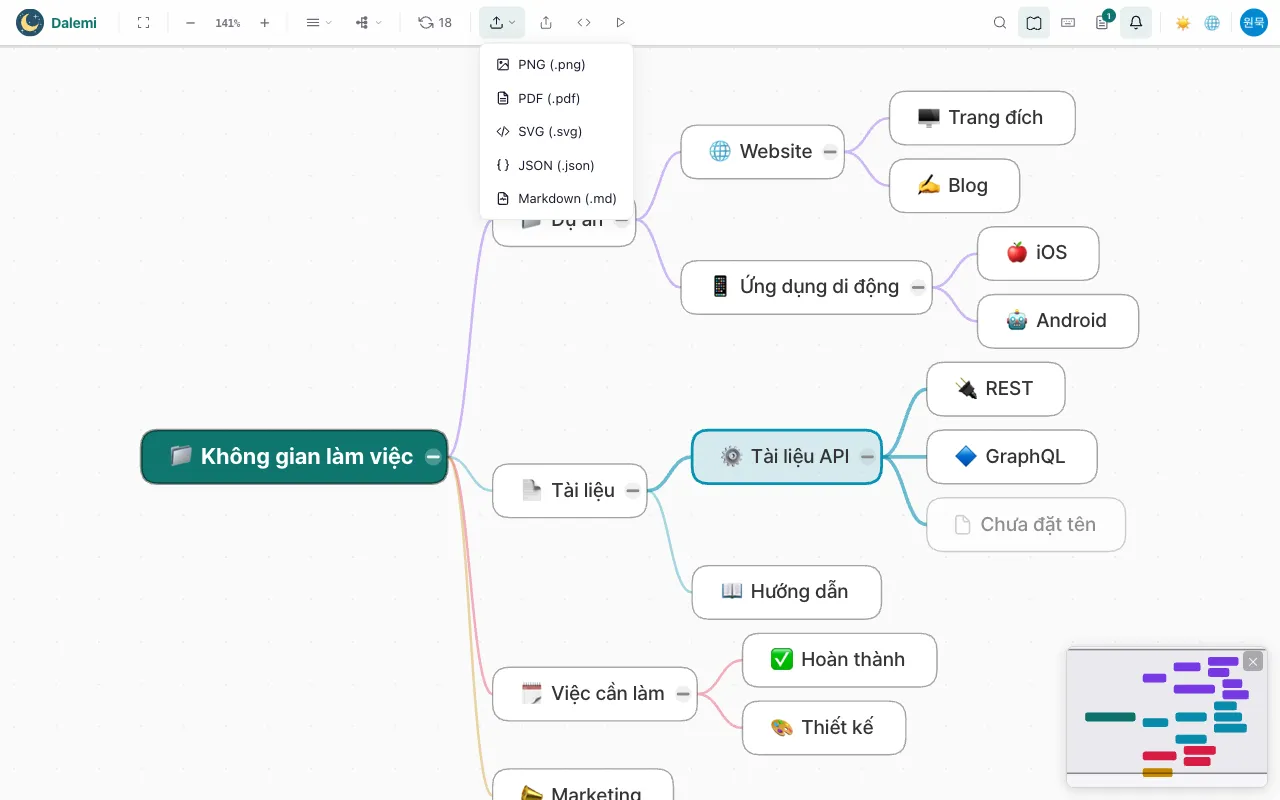Toggle fullscreen view icon
Viewport: 1280px width, 800px height.
(143, 22)
